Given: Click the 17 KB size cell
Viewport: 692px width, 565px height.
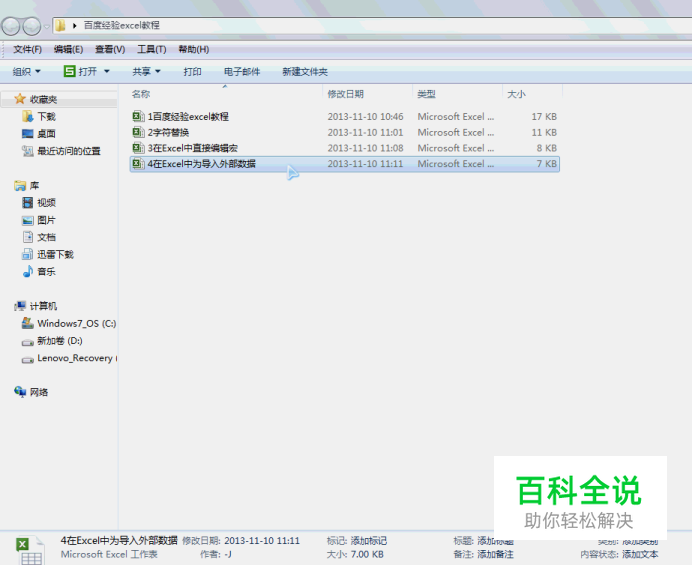Looking at the screenshot, I should tap(544, 117).
